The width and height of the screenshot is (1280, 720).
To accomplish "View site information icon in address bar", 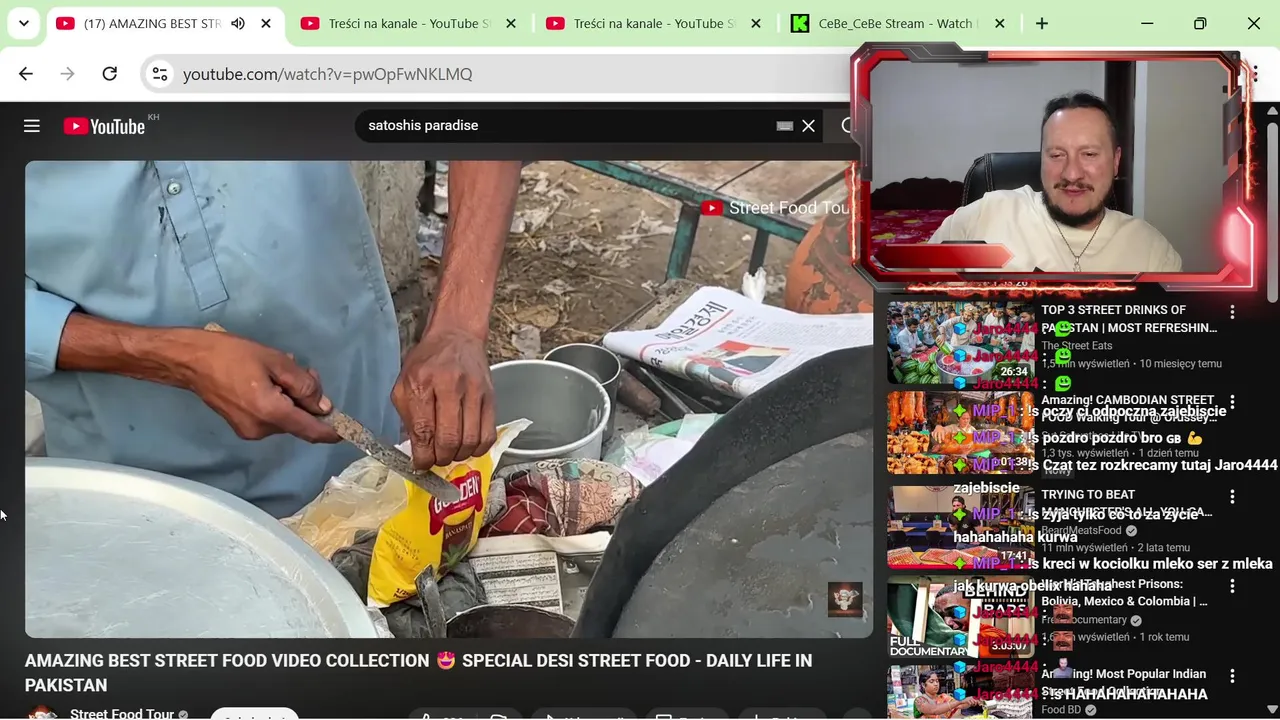I will pos(160,74).
